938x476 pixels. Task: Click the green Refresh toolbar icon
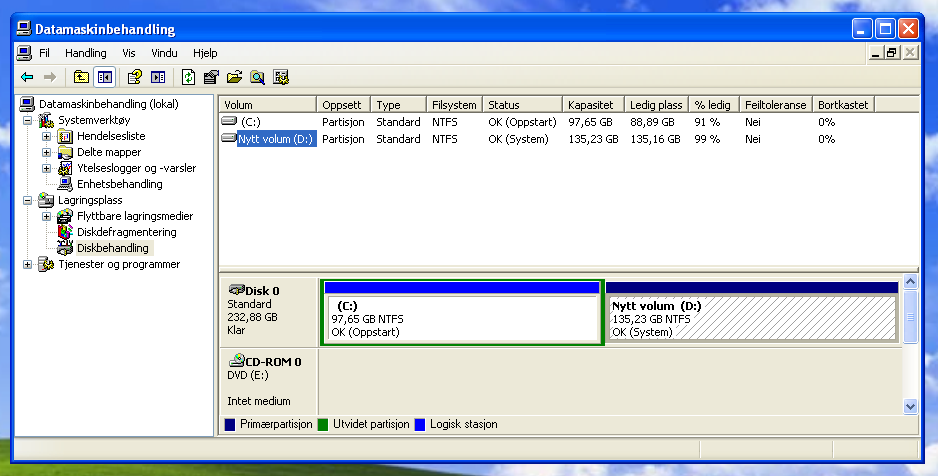coord(188,77)
